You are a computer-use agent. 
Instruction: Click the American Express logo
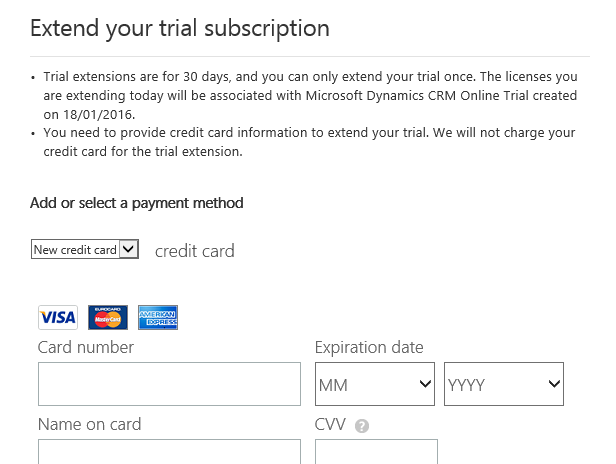coord(158,317)
